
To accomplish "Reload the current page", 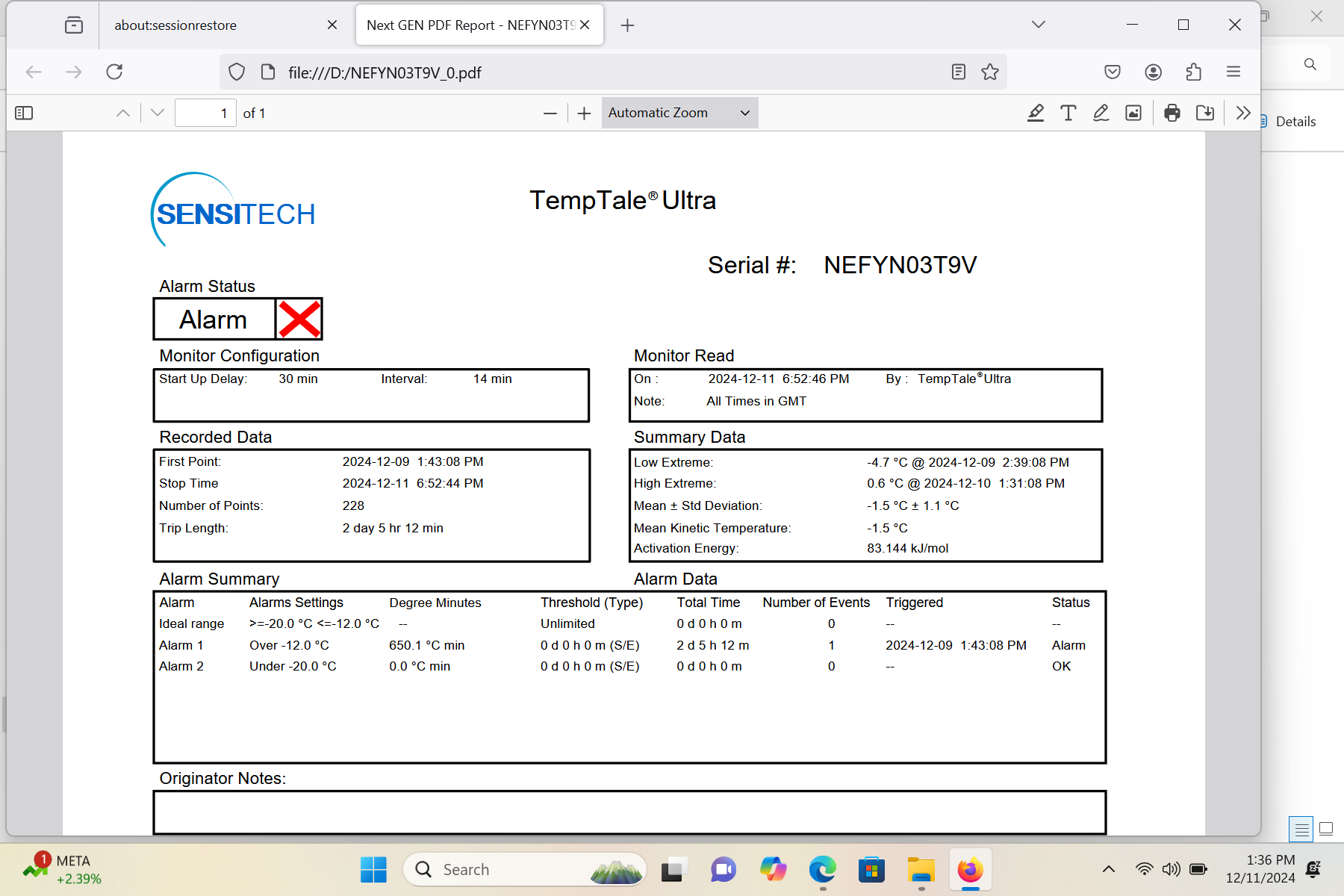I will click(114, 72).
